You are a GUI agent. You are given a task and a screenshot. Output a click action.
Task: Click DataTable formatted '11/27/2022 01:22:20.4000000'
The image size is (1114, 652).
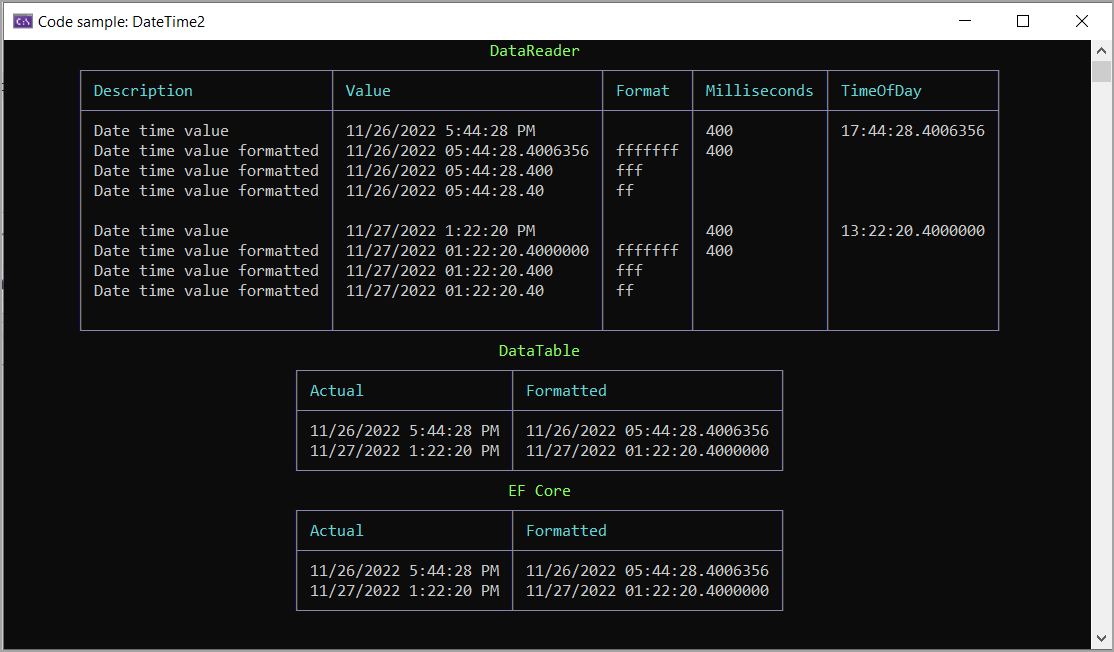coord(647,450)
